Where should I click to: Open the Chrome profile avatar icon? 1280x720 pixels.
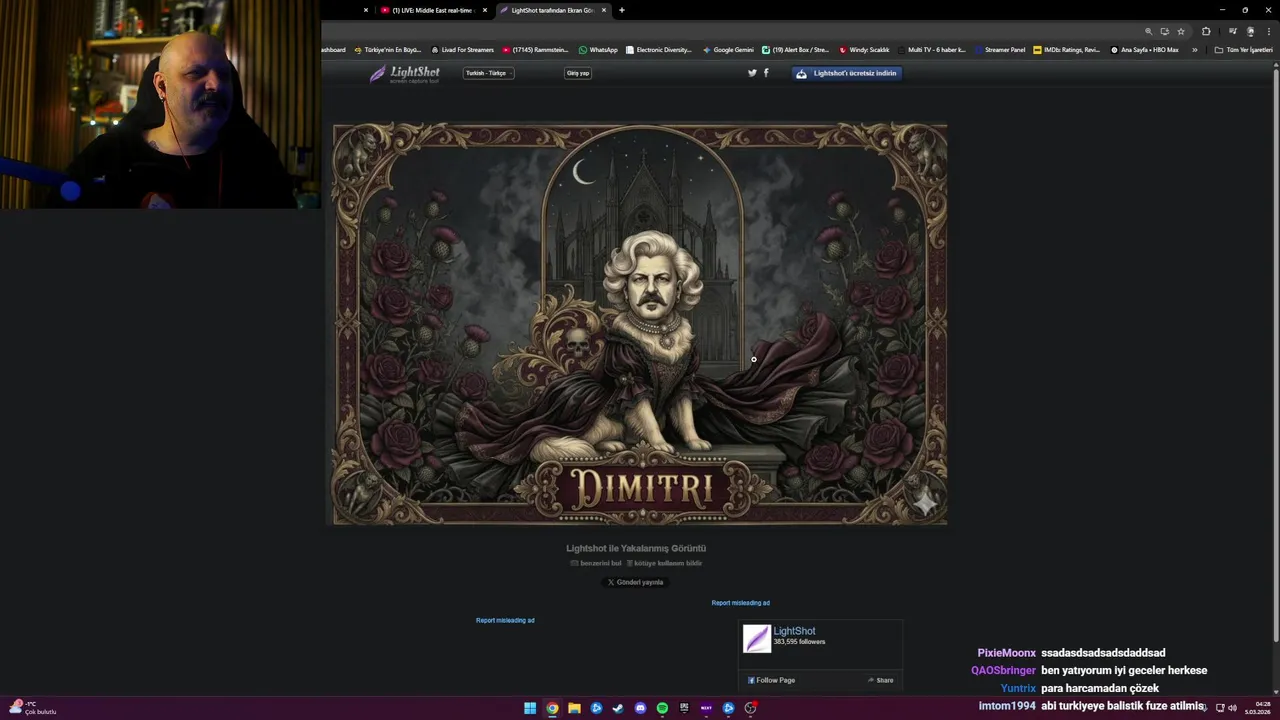tap(1250, 31)
